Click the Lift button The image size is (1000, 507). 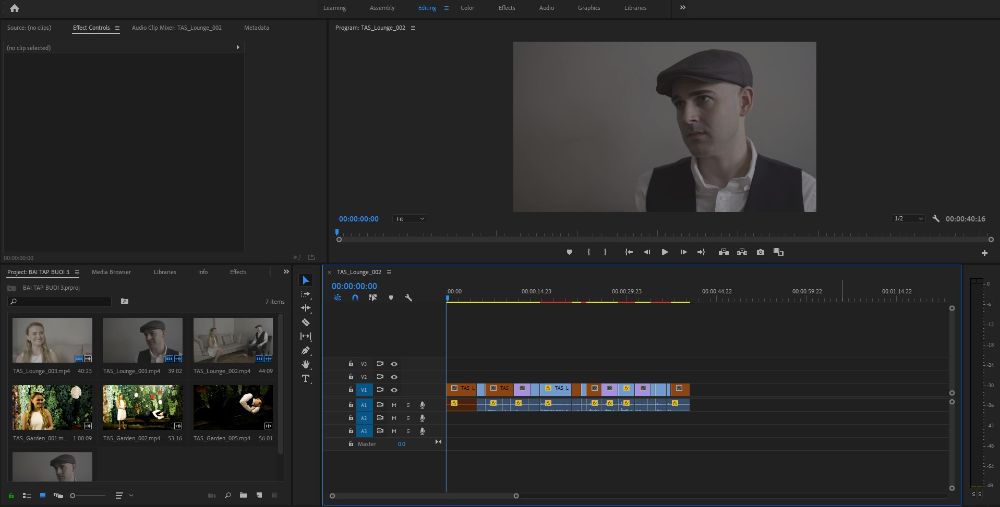coord(724,252)
